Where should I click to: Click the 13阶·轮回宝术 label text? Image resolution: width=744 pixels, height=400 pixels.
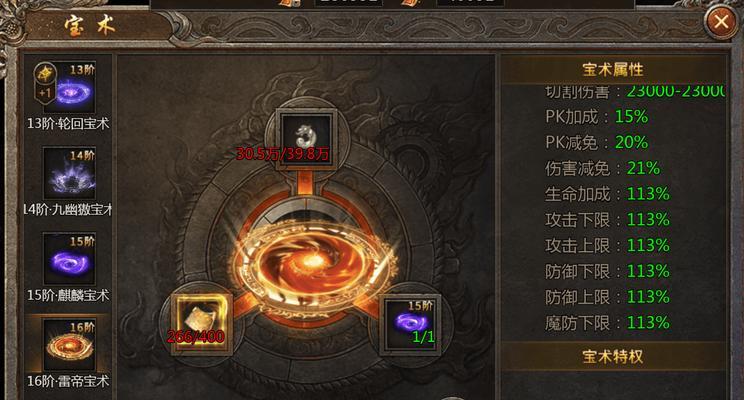click(x=68, y=124)
